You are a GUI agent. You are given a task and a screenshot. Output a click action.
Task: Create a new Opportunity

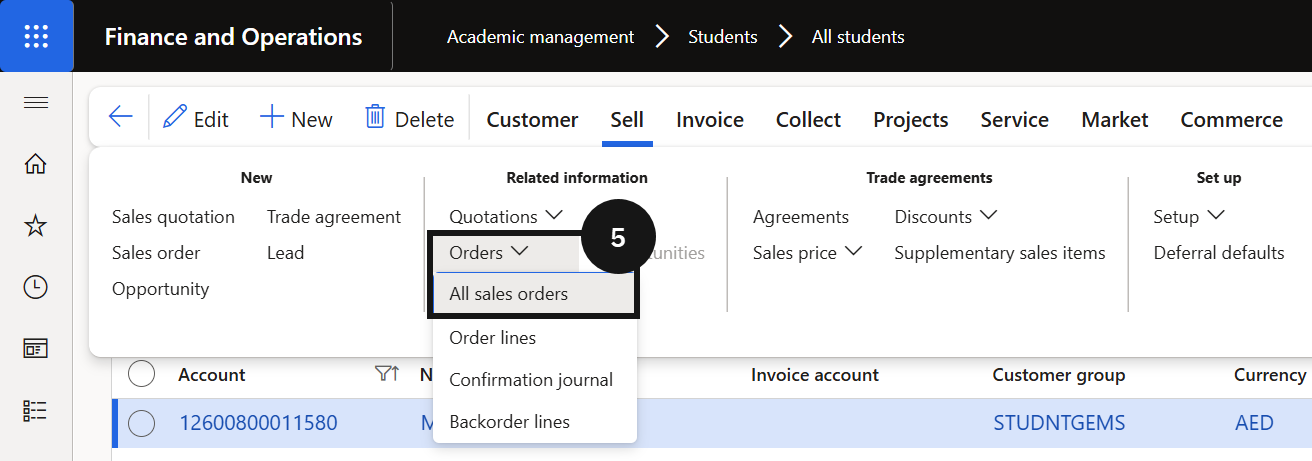(160, 289)
